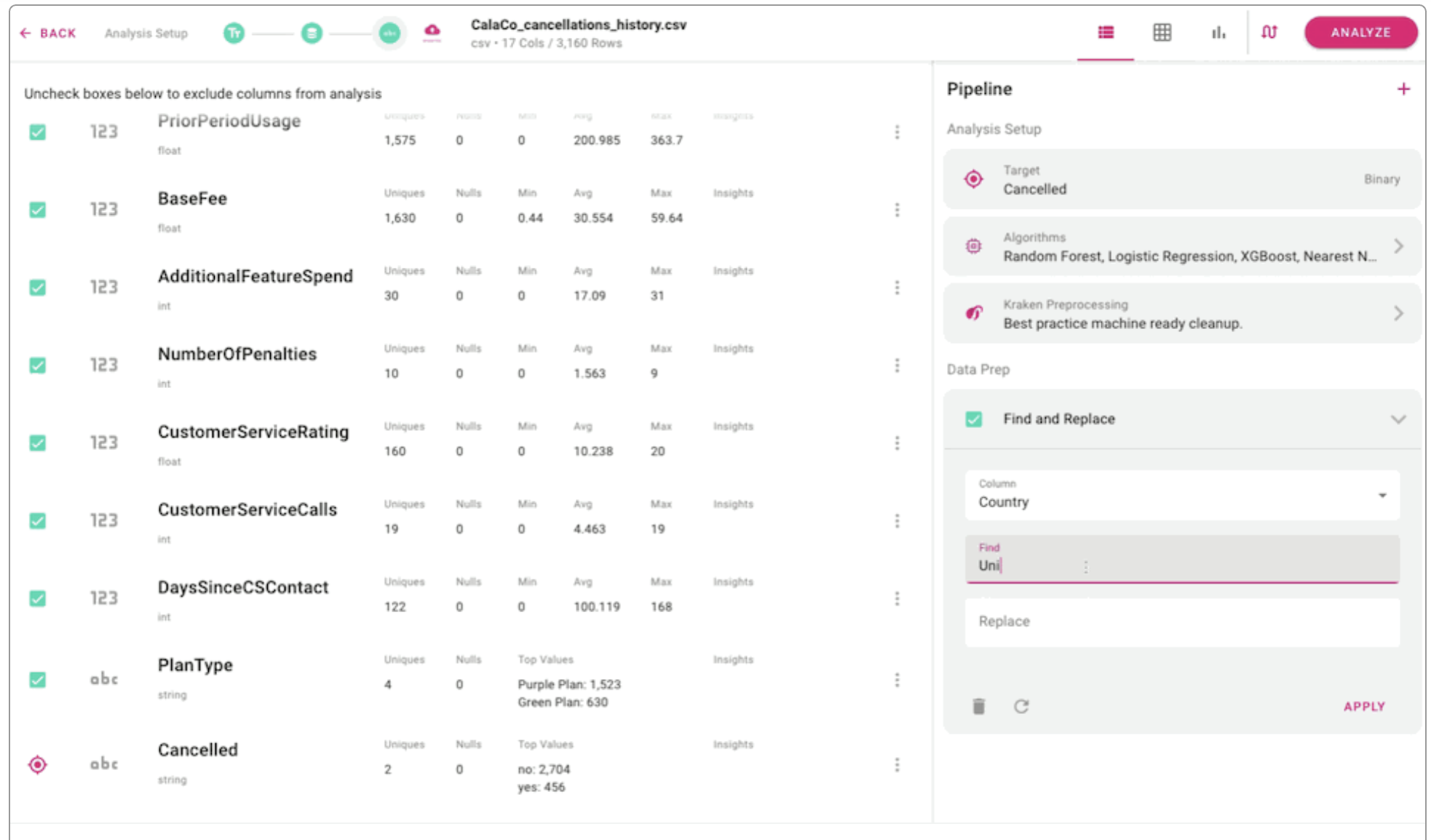Click APPLY in Find and Replace
Screen dimensions: 1431x840
click(1363, 706)
